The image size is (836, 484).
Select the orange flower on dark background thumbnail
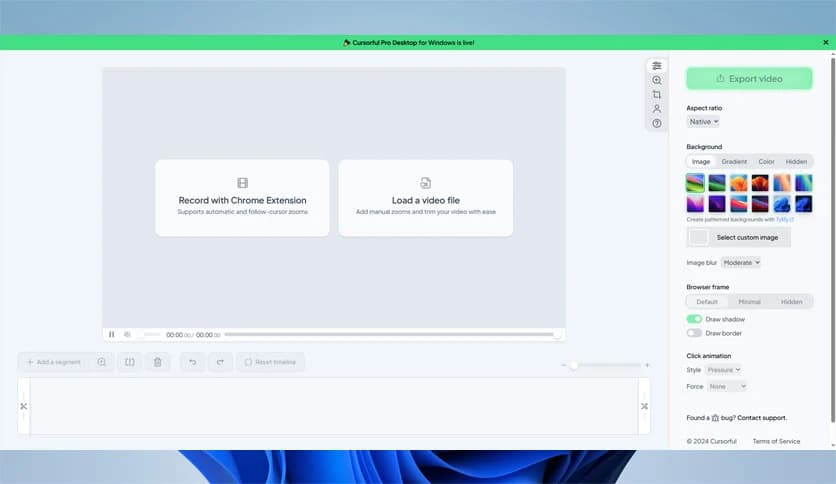(x=760, y=183)
